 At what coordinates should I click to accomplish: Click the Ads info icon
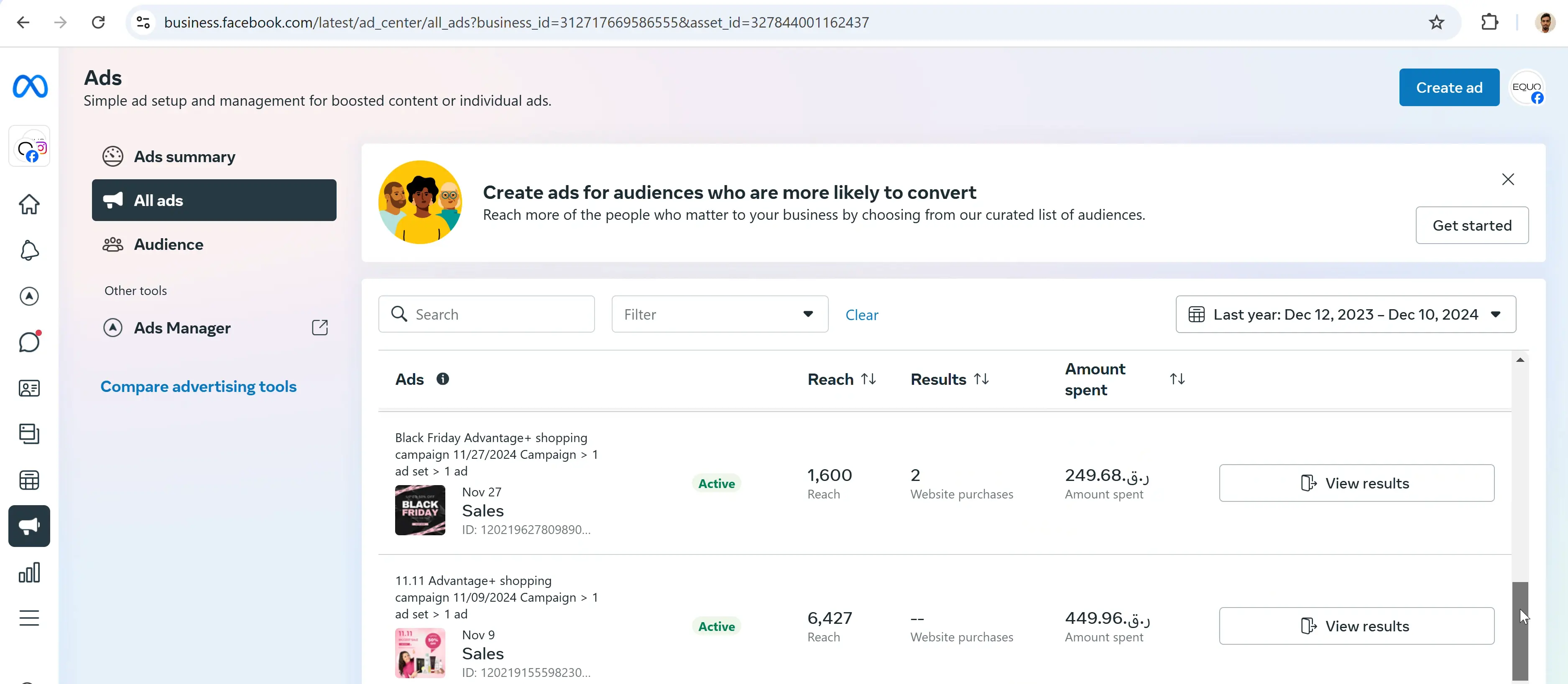(442, 379)
